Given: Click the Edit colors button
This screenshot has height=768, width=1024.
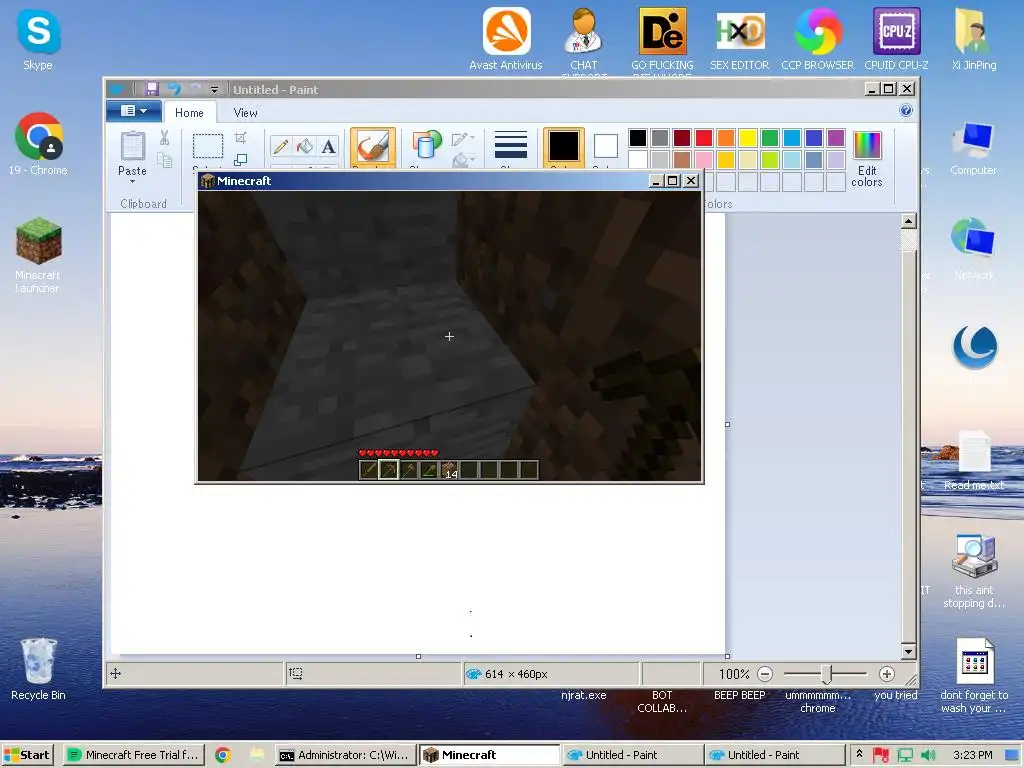Looking at the screenshot, I should coord(867,159).
